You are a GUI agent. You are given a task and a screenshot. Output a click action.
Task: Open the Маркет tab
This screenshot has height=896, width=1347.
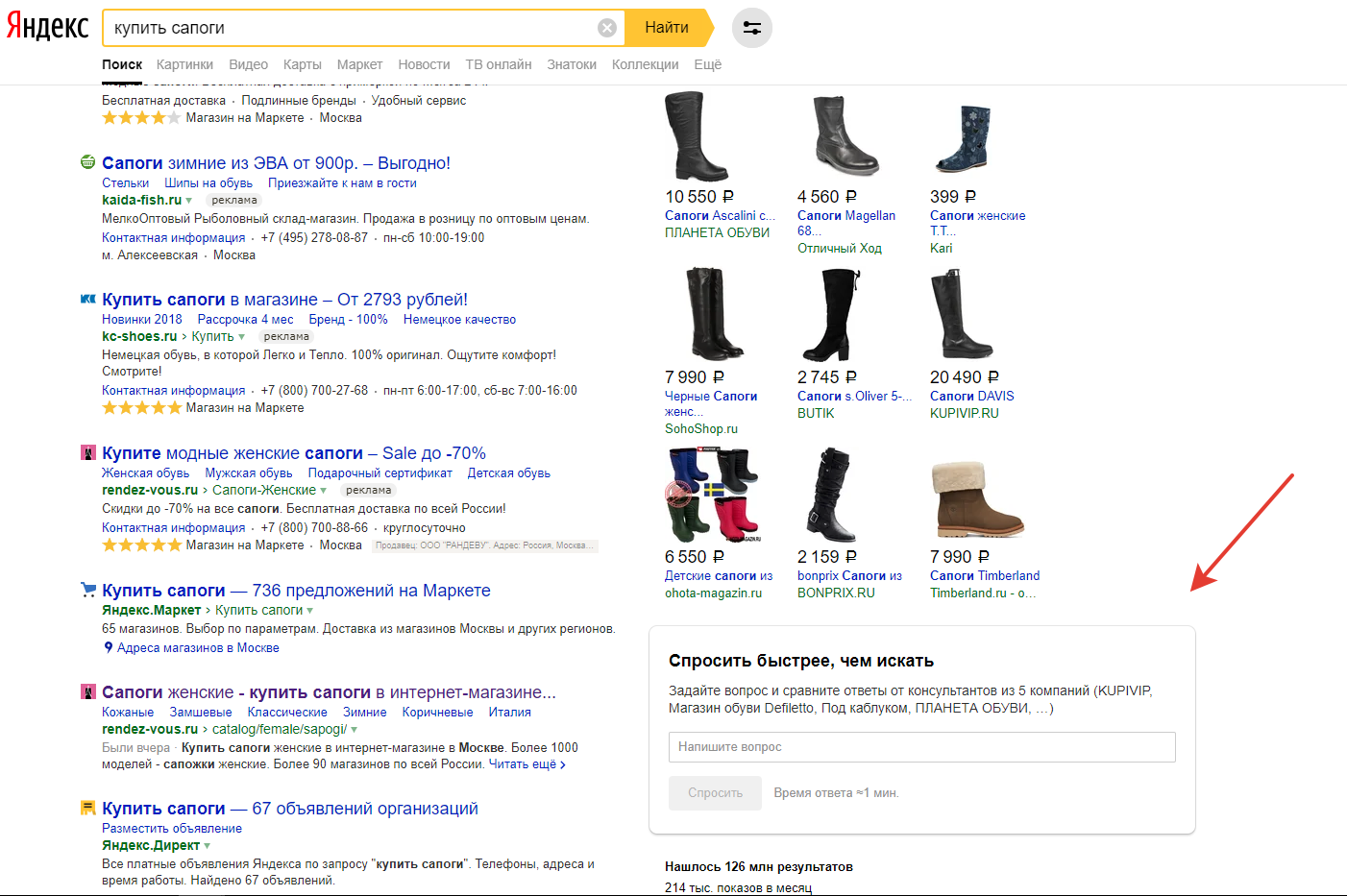pyautogui.click(x=359, y=64)
